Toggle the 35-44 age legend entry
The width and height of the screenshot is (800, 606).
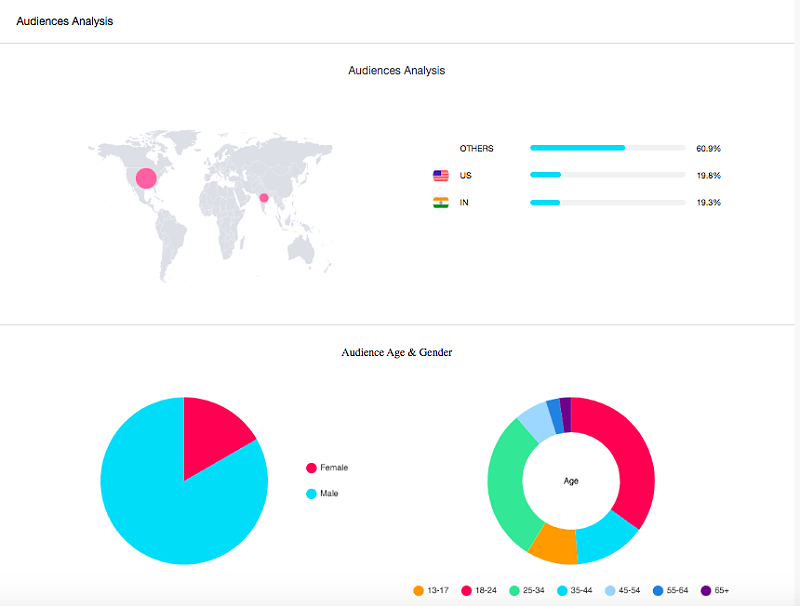pyautogui.click(x=575, y=591)
